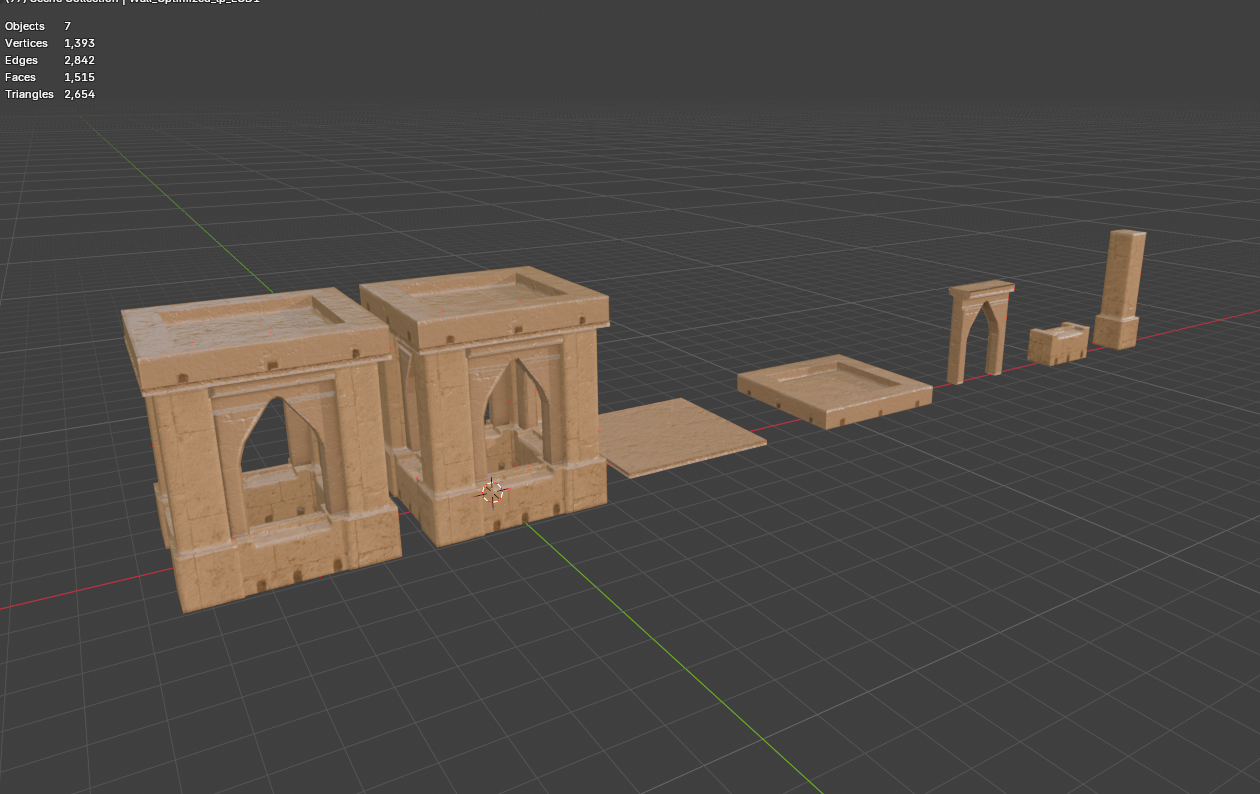Select the flat floor plane object
Image resolution: width=1260 pixels, height=794 pixels.
682,437
